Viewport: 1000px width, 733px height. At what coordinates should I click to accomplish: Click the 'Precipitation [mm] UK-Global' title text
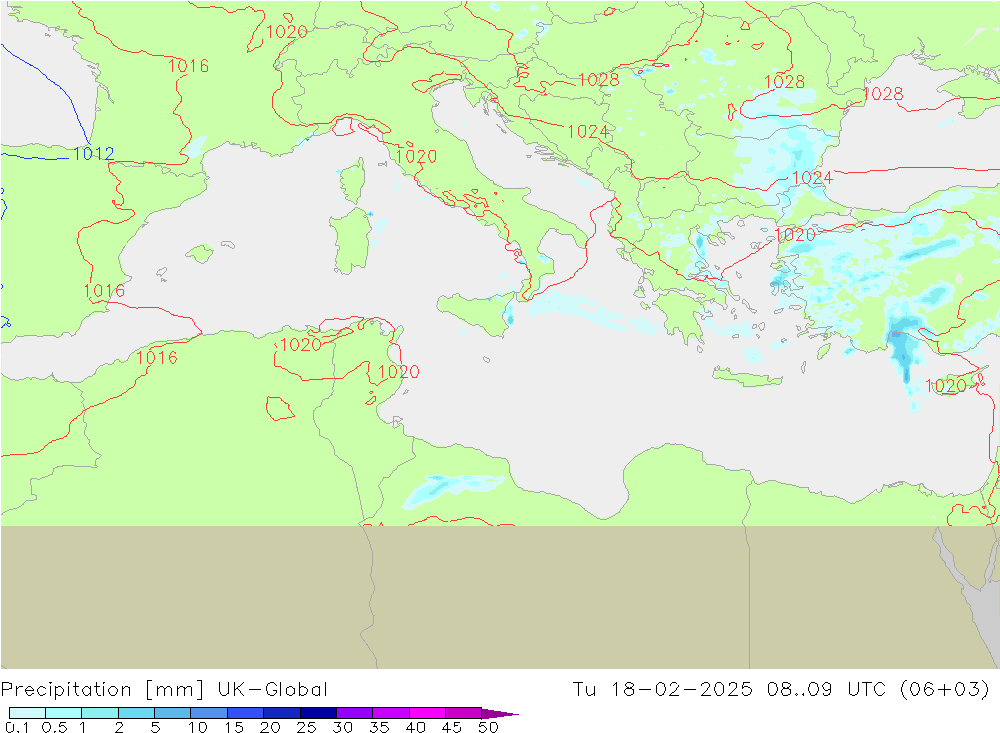point(164,690)
